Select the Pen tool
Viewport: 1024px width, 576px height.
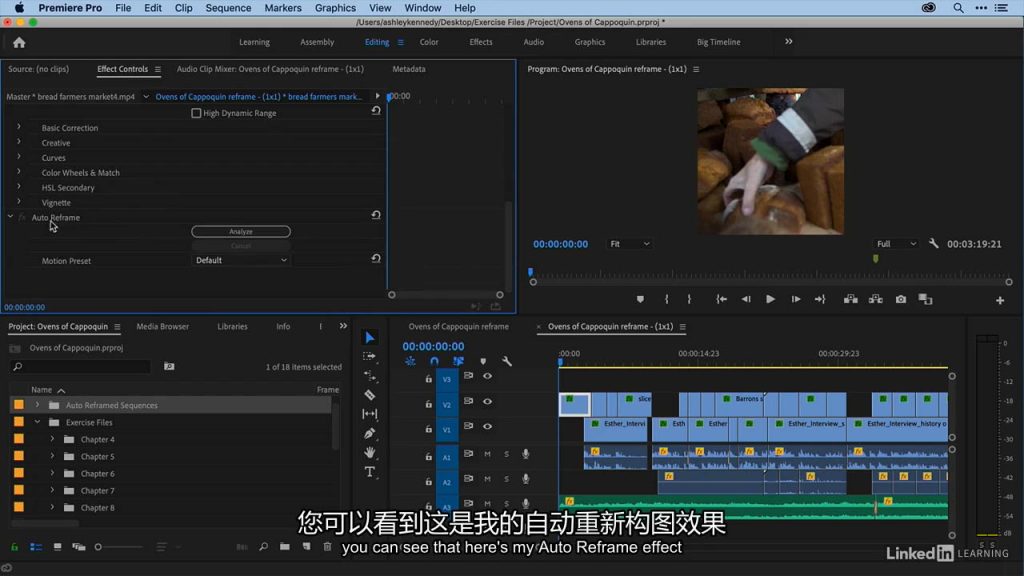pos(370,433)
